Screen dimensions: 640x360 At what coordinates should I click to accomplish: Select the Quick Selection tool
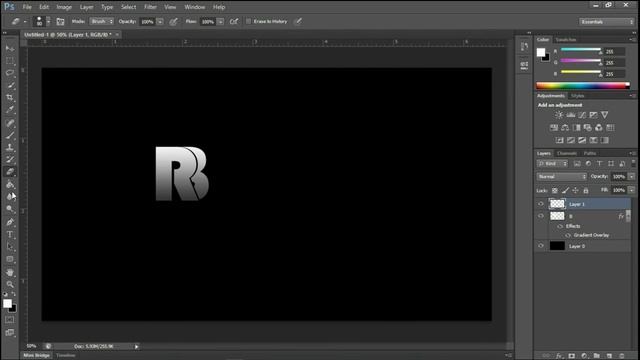(x=10, y=85)
